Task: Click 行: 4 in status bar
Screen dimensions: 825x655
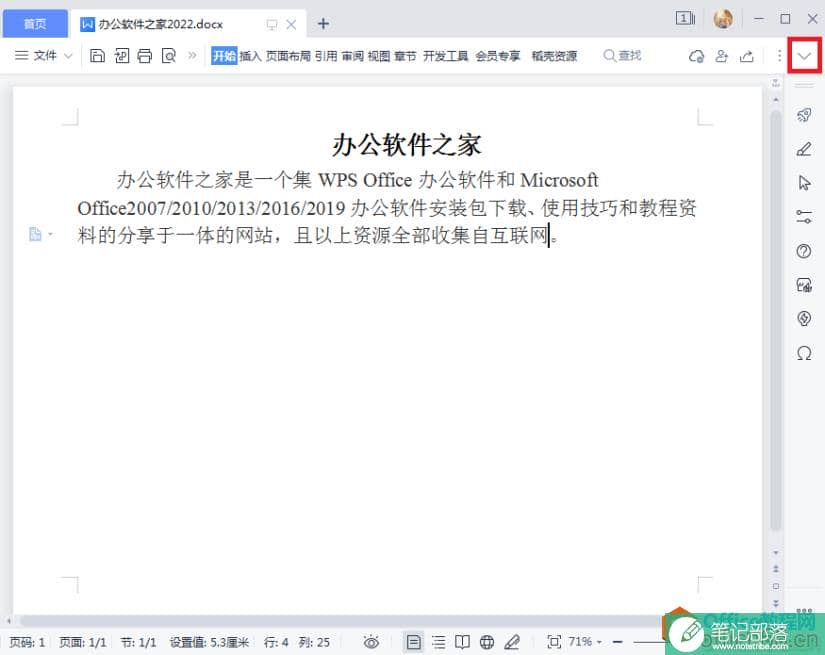Action: [276, 642]
